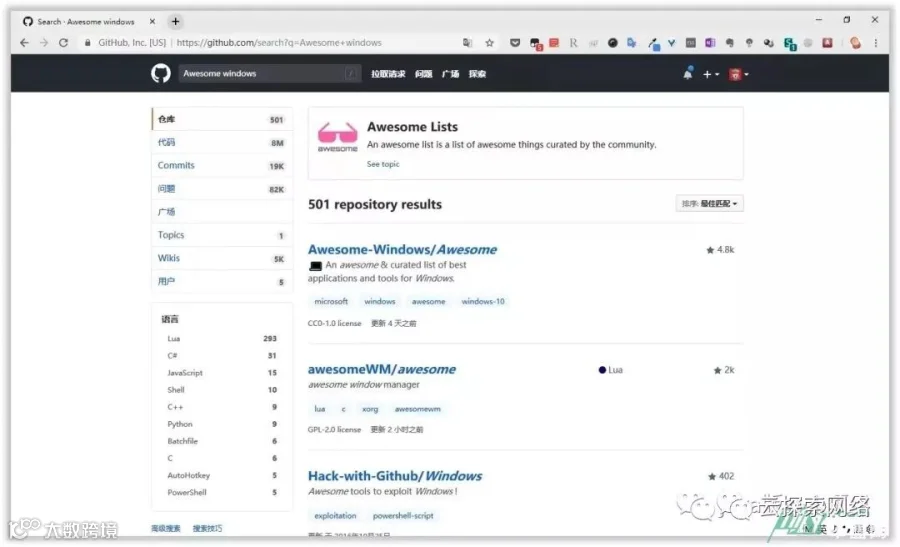Open awesomeWM/awesome repository
This screenshot has height=547, width=900.
click(x=382, y=370)
